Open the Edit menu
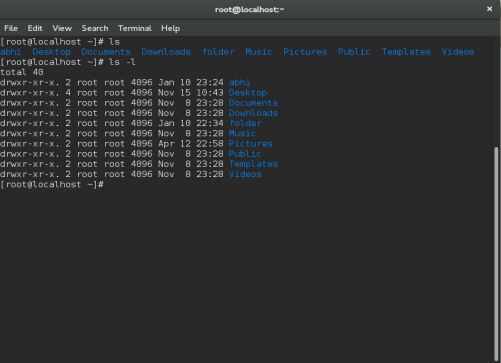The height and width of the screenshot is (363, 501). point(35,28)
